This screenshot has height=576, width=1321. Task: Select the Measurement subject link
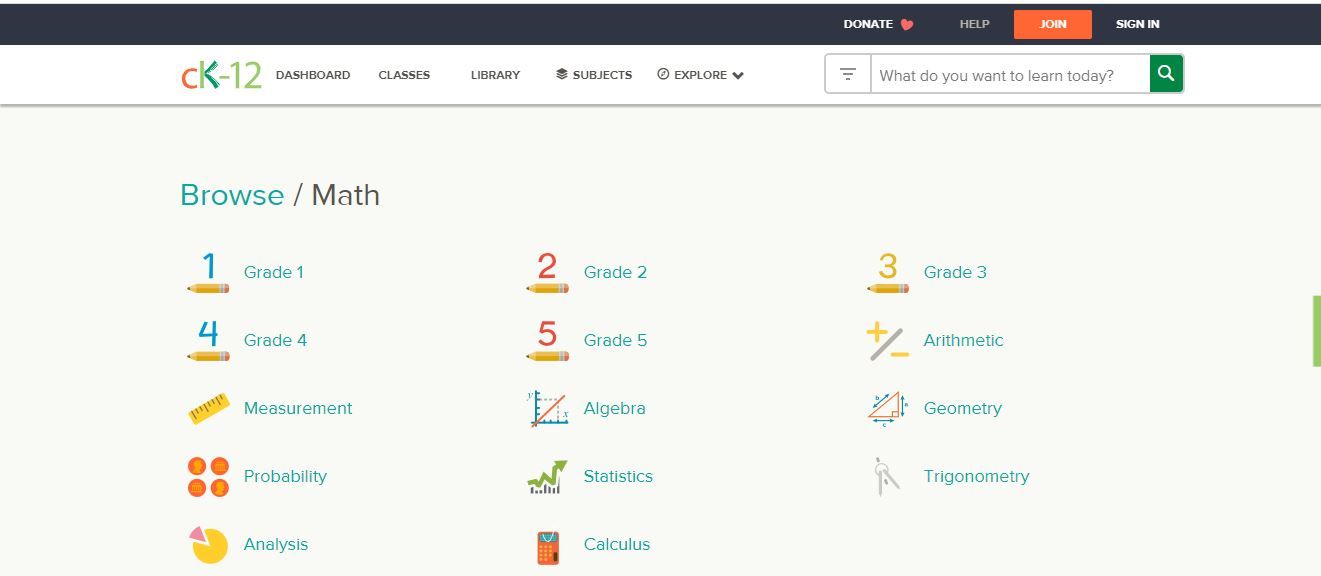click(298, 408)
